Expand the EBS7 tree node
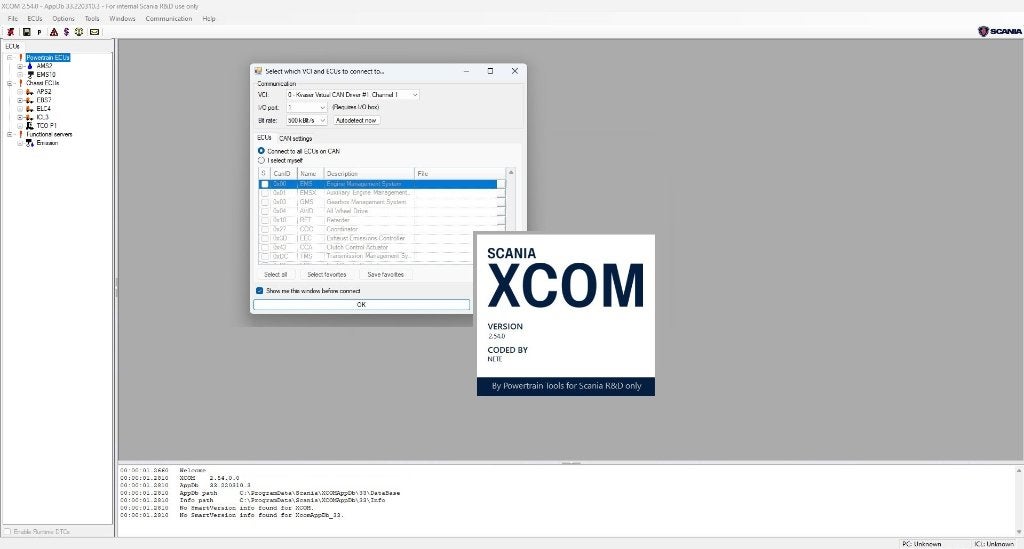 pos(20,101)
